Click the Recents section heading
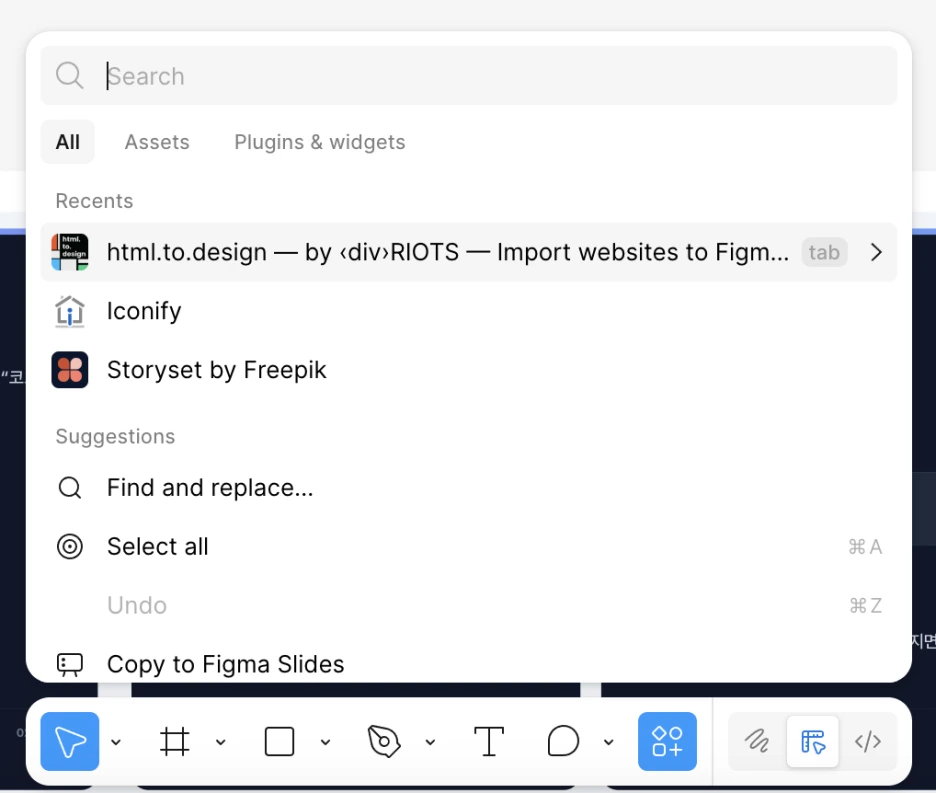Image resolution: width=936 pixels, height=793 pixels. (94, 201)
